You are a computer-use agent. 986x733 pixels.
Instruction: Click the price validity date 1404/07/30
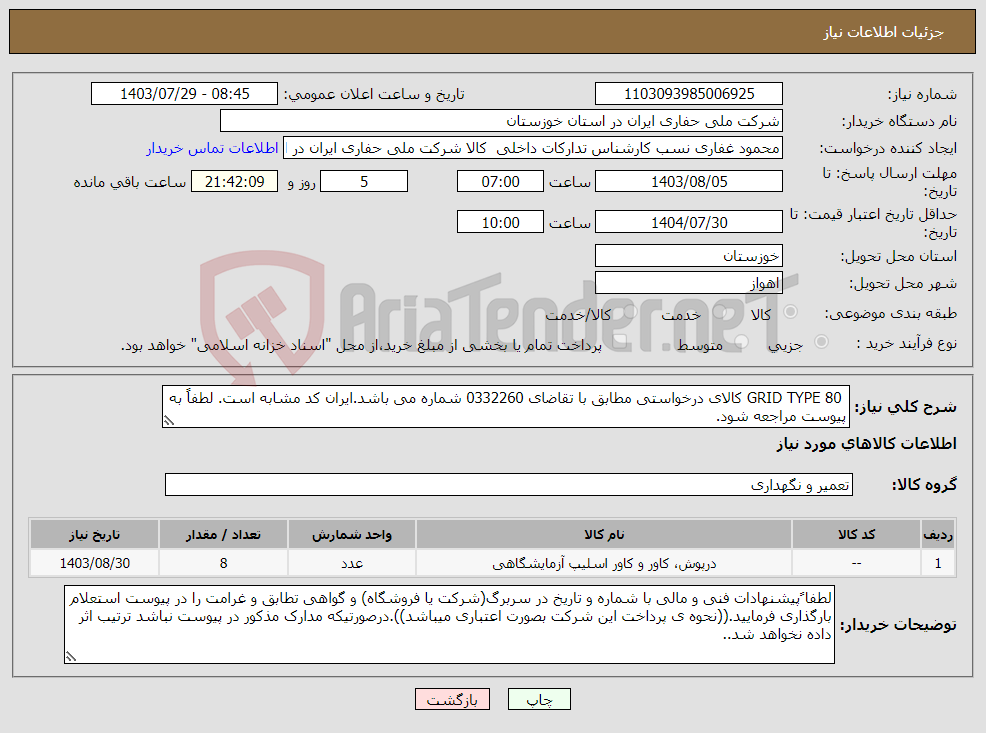click(689, 222)
